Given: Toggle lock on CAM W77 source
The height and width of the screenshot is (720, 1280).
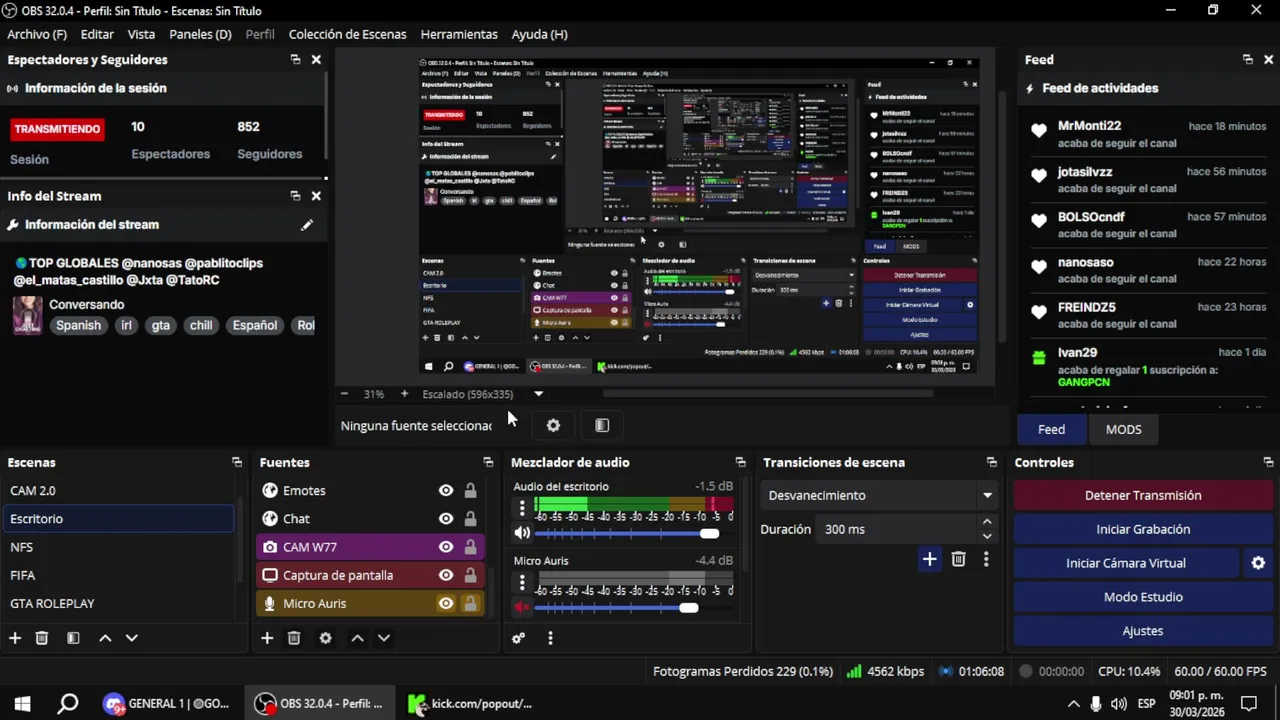Looking at the screenshot, I should (x=470, y=547).
